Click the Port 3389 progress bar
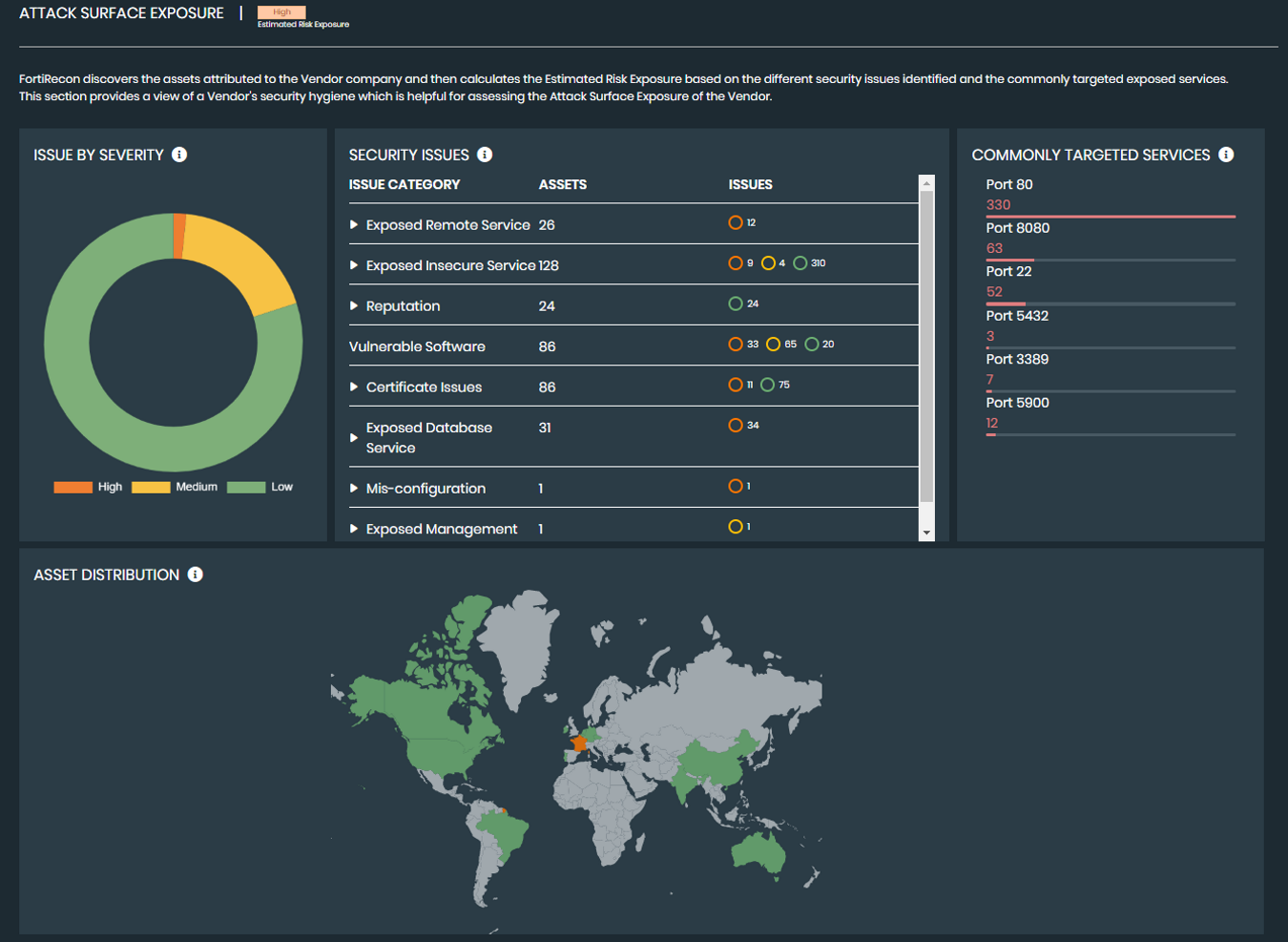Screen dimensions: 1288x942 tap(1111, 390)
